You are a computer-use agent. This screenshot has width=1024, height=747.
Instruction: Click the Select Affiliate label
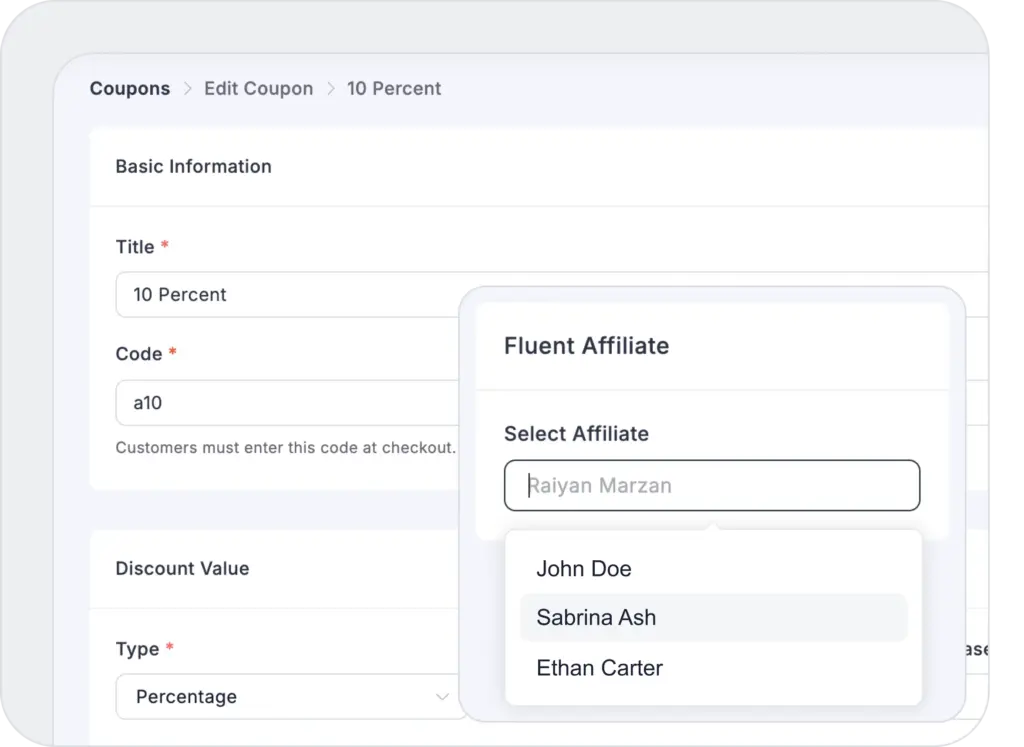pyautogui.click(x=576, y=434)
